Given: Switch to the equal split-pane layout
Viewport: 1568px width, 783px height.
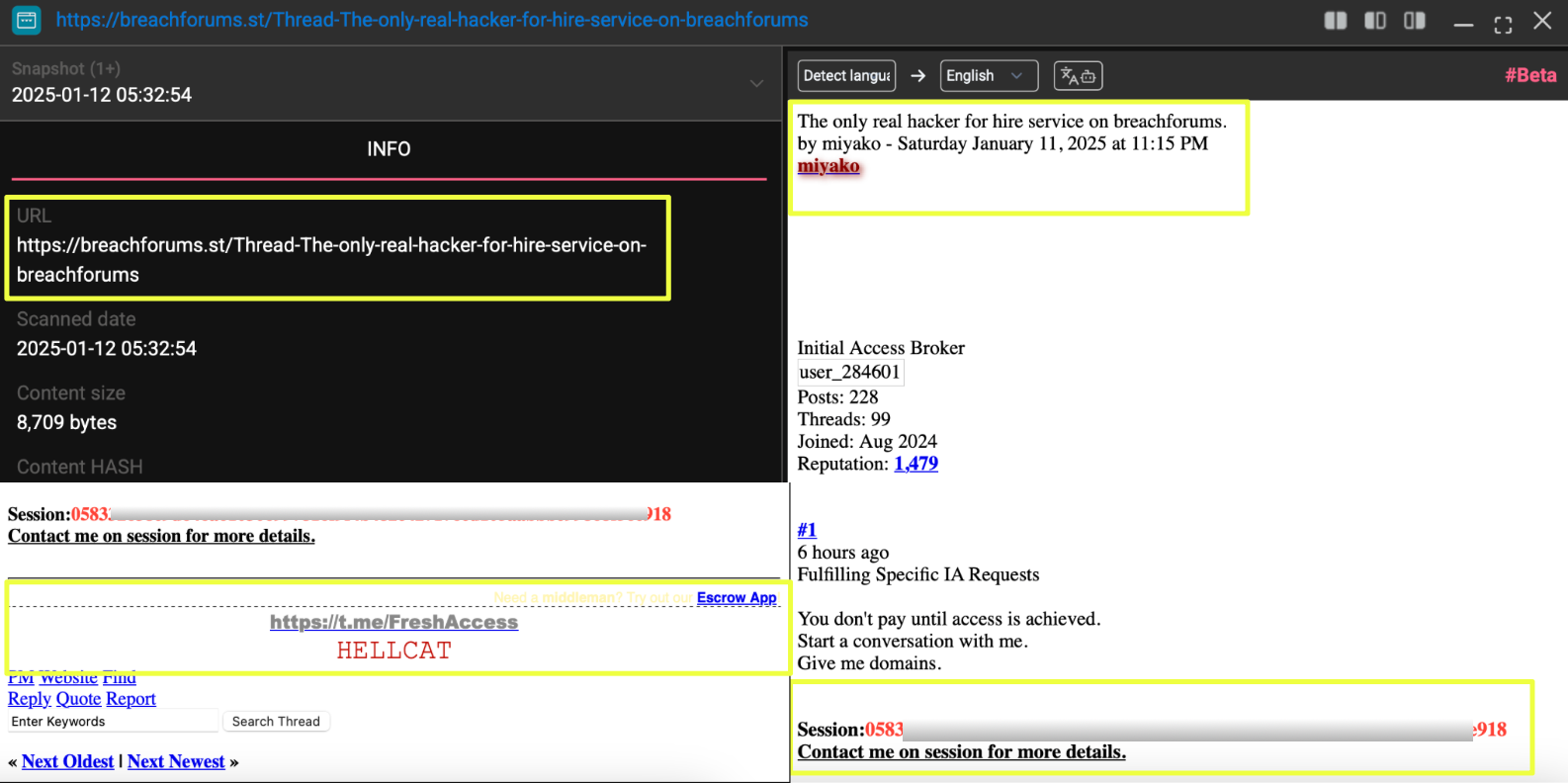Looking at the screenshot, I should coord(1335,21).
